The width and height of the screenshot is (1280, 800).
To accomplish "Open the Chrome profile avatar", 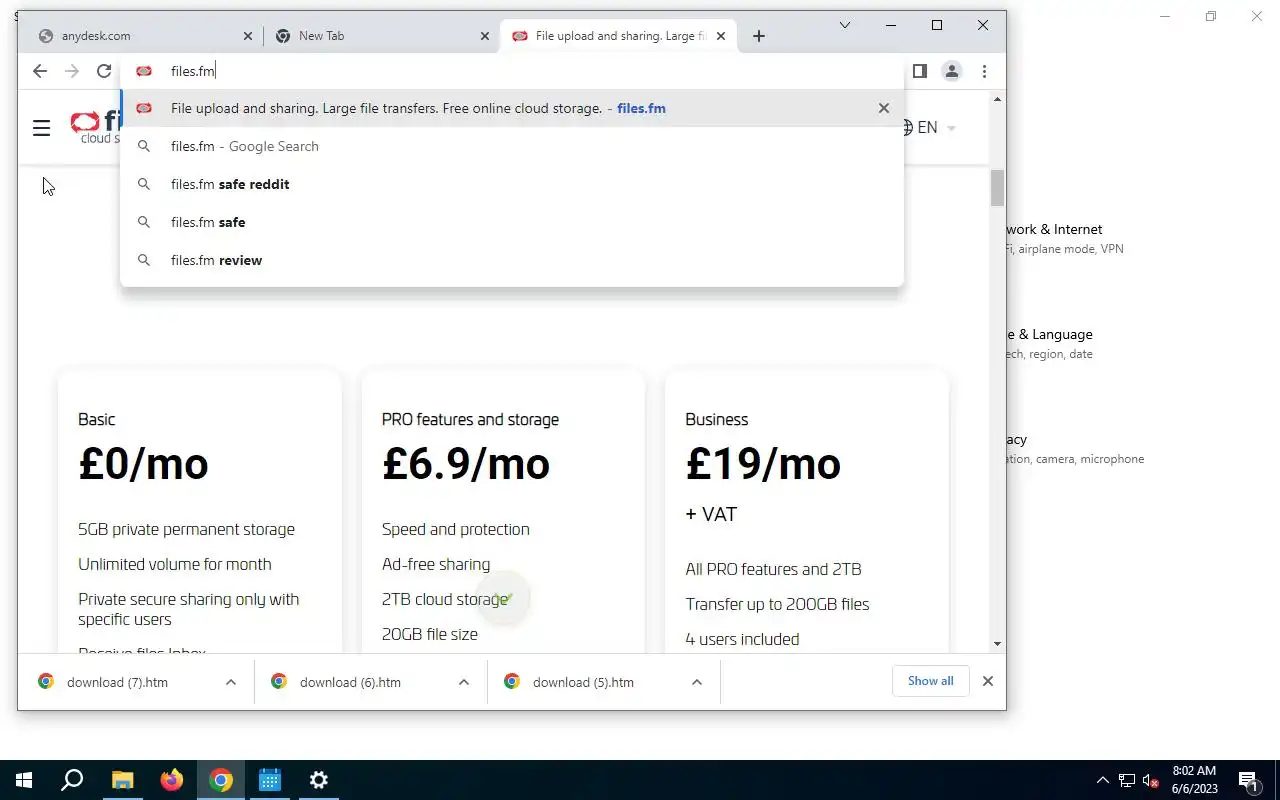I will (952, 71).
